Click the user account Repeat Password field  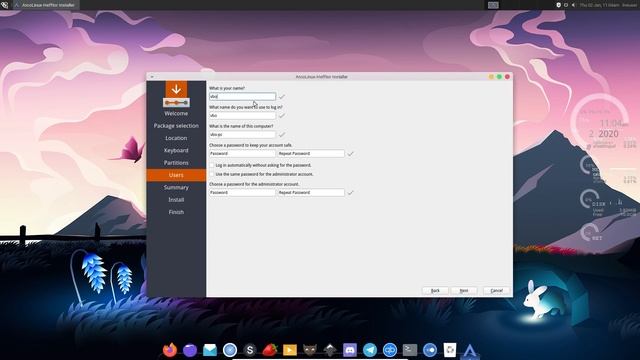(311, 153)
